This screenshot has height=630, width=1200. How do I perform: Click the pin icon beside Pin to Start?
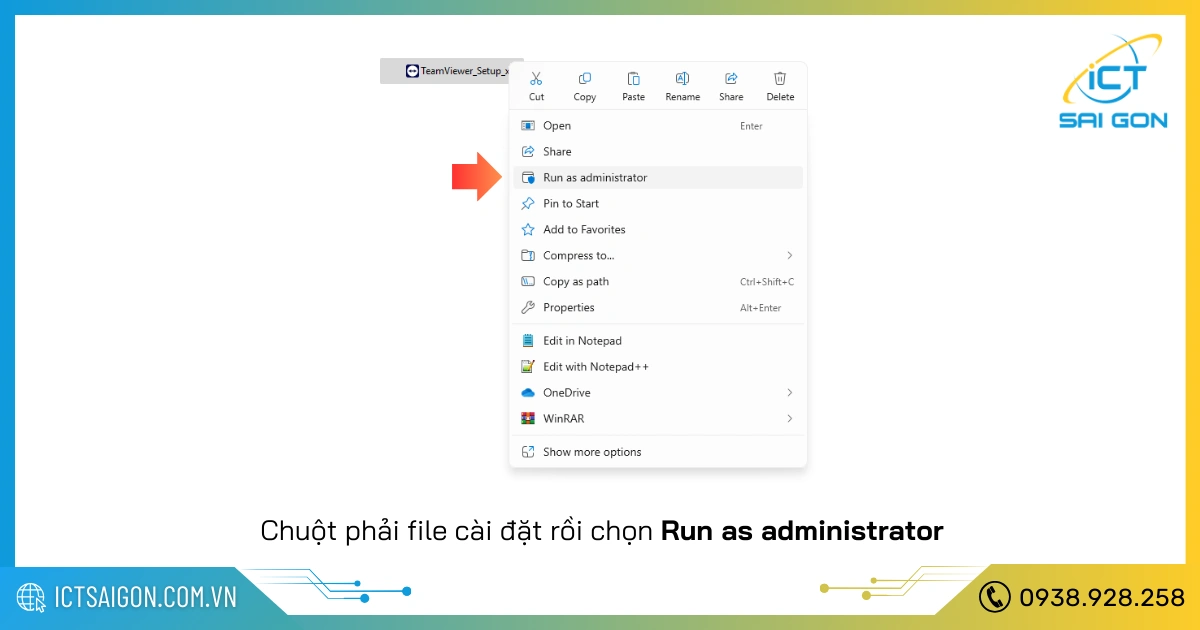coord(528,204)
